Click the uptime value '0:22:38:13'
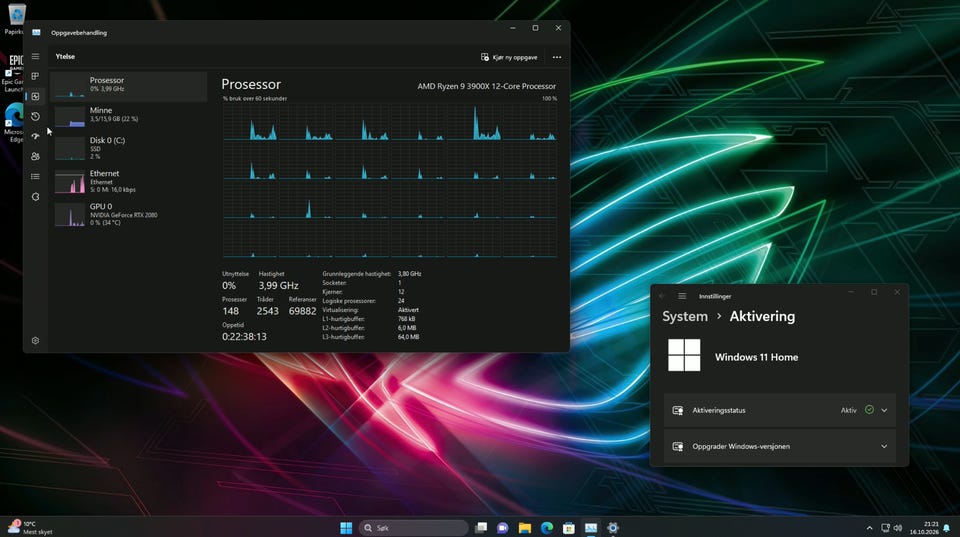 click(x=244, y=337)
